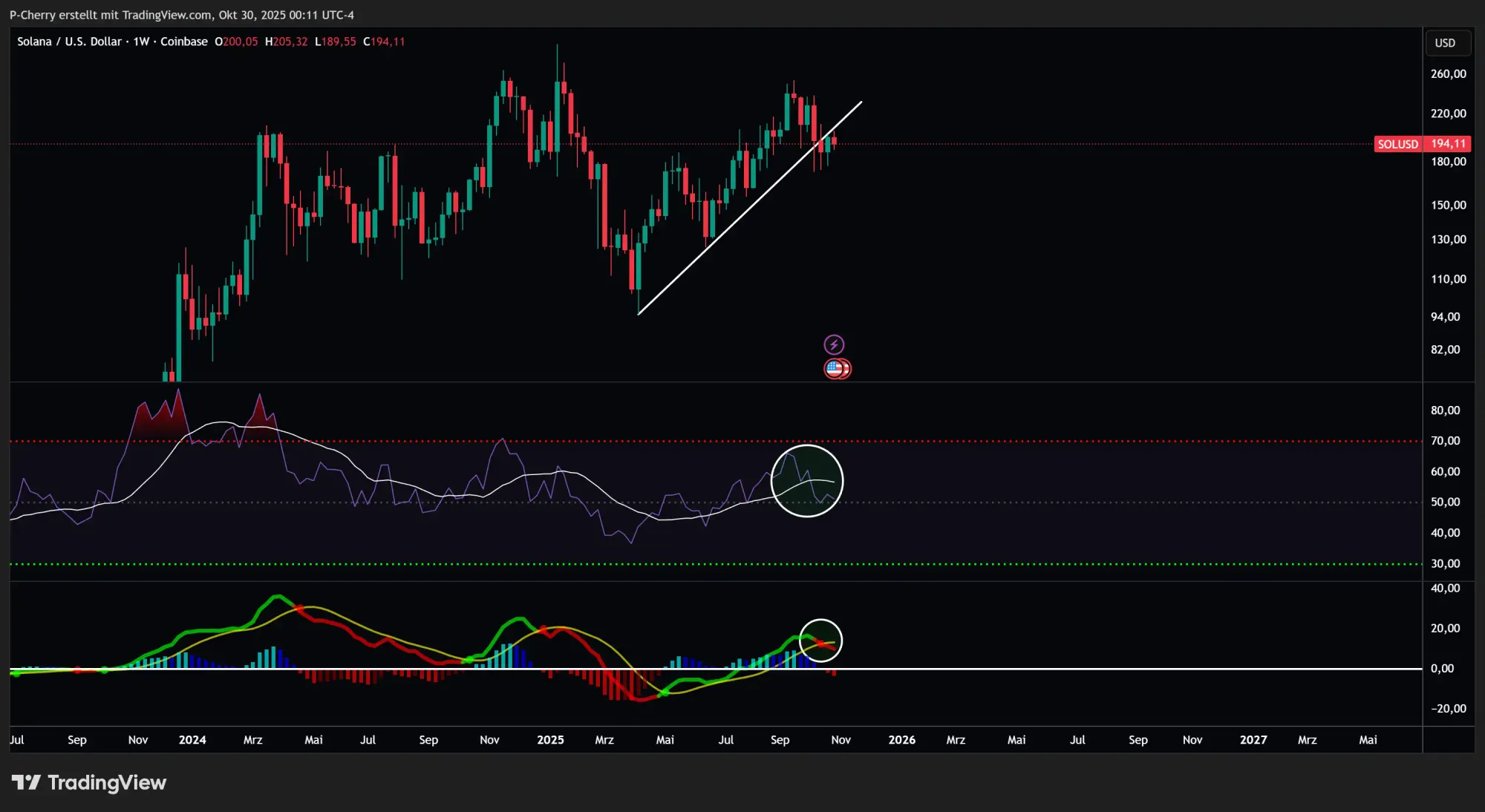Click the circled MACD crossover annotation
This screenshot has width=1485, height=812.
820,641
